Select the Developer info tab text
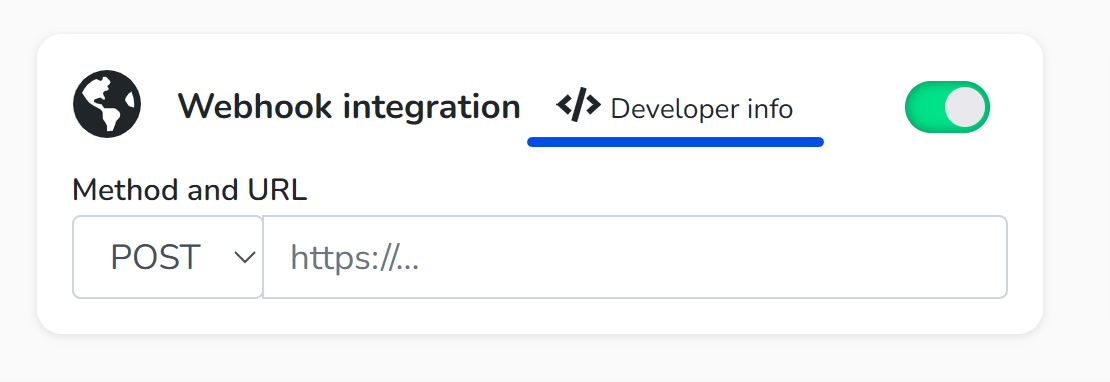This screenshot has height=382, width=1110. coord(702,109)
